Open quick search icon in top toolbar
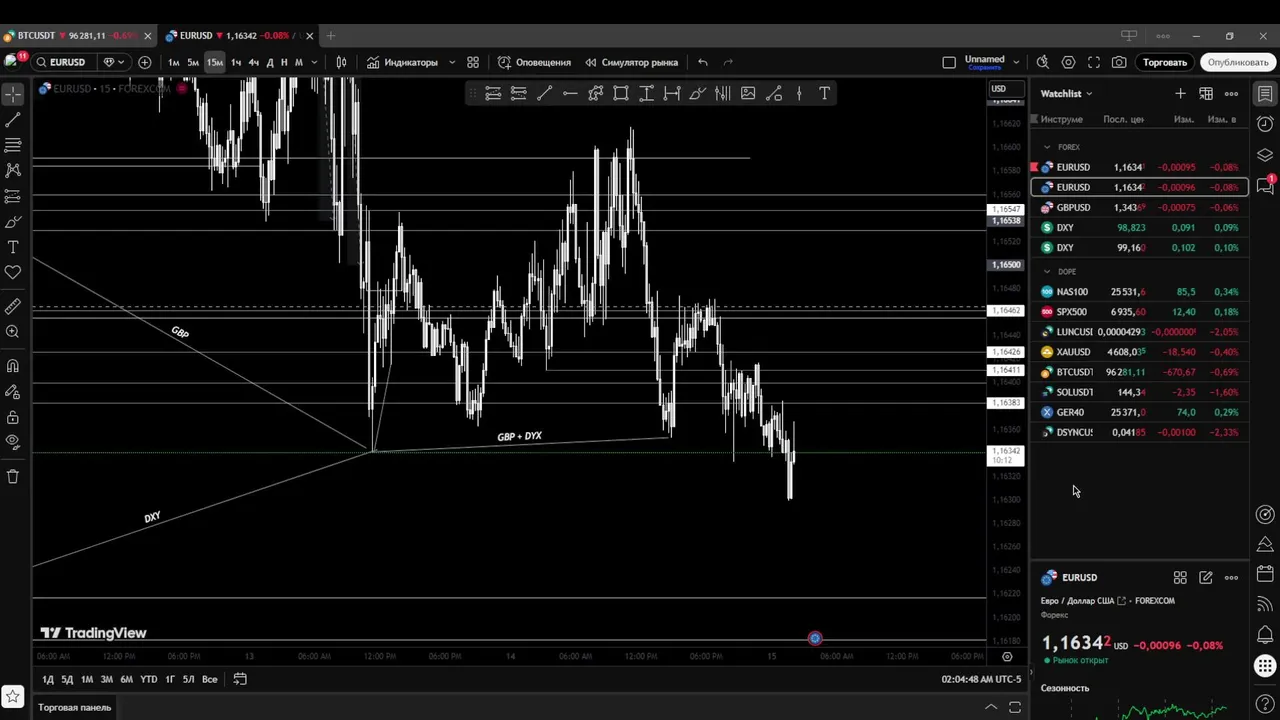 1042,62
